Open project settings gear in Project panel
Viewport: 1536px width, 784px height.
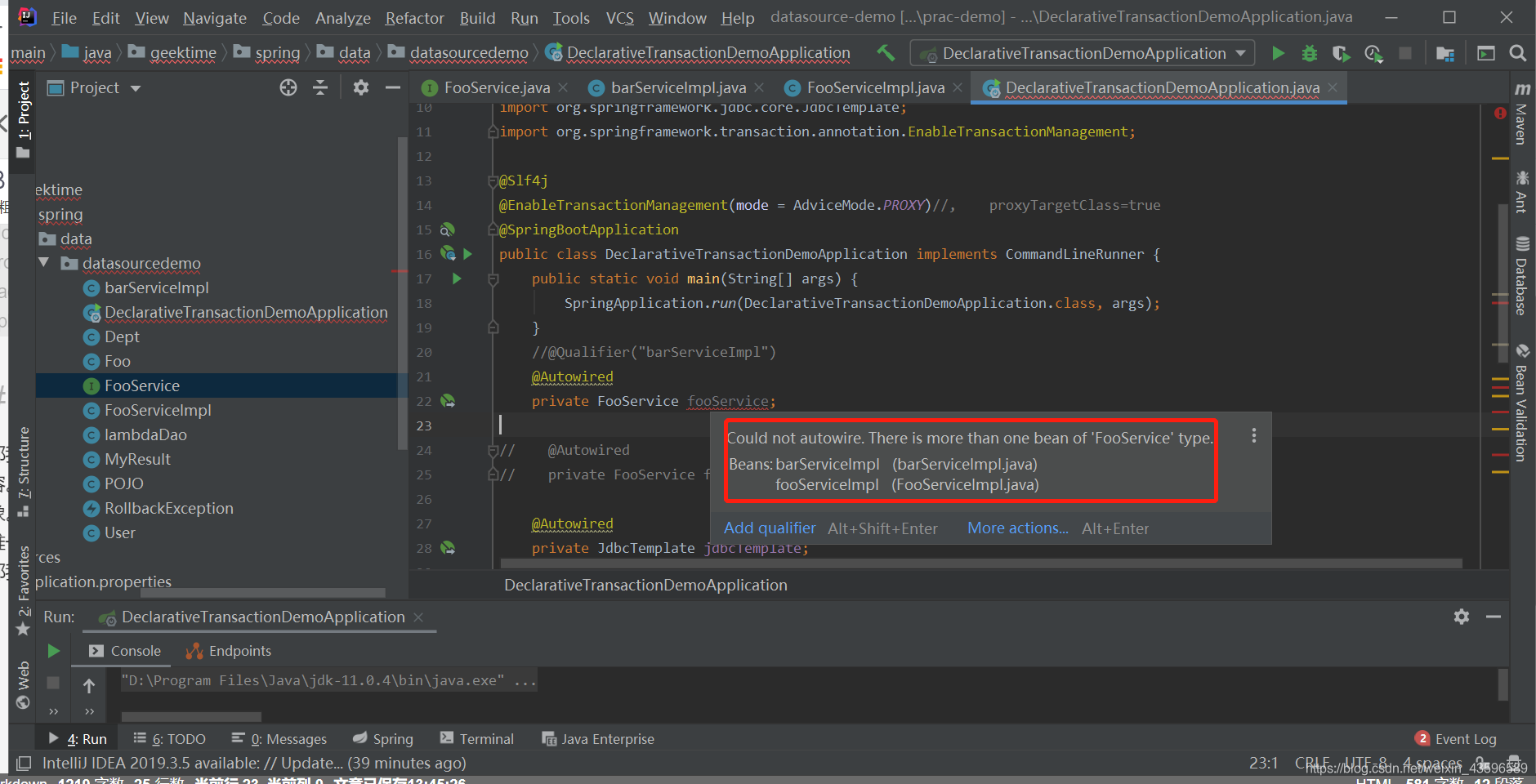(x=360, y=87)
